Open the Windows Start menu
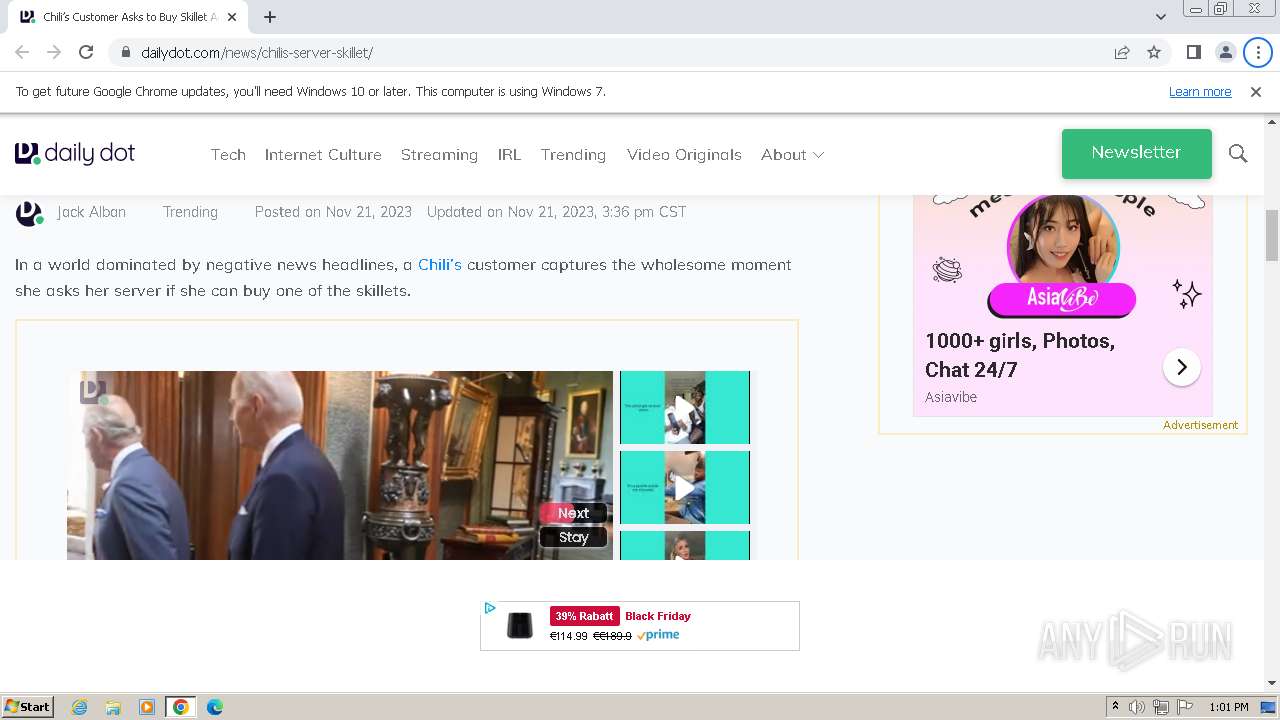 (x=27, y=706)
